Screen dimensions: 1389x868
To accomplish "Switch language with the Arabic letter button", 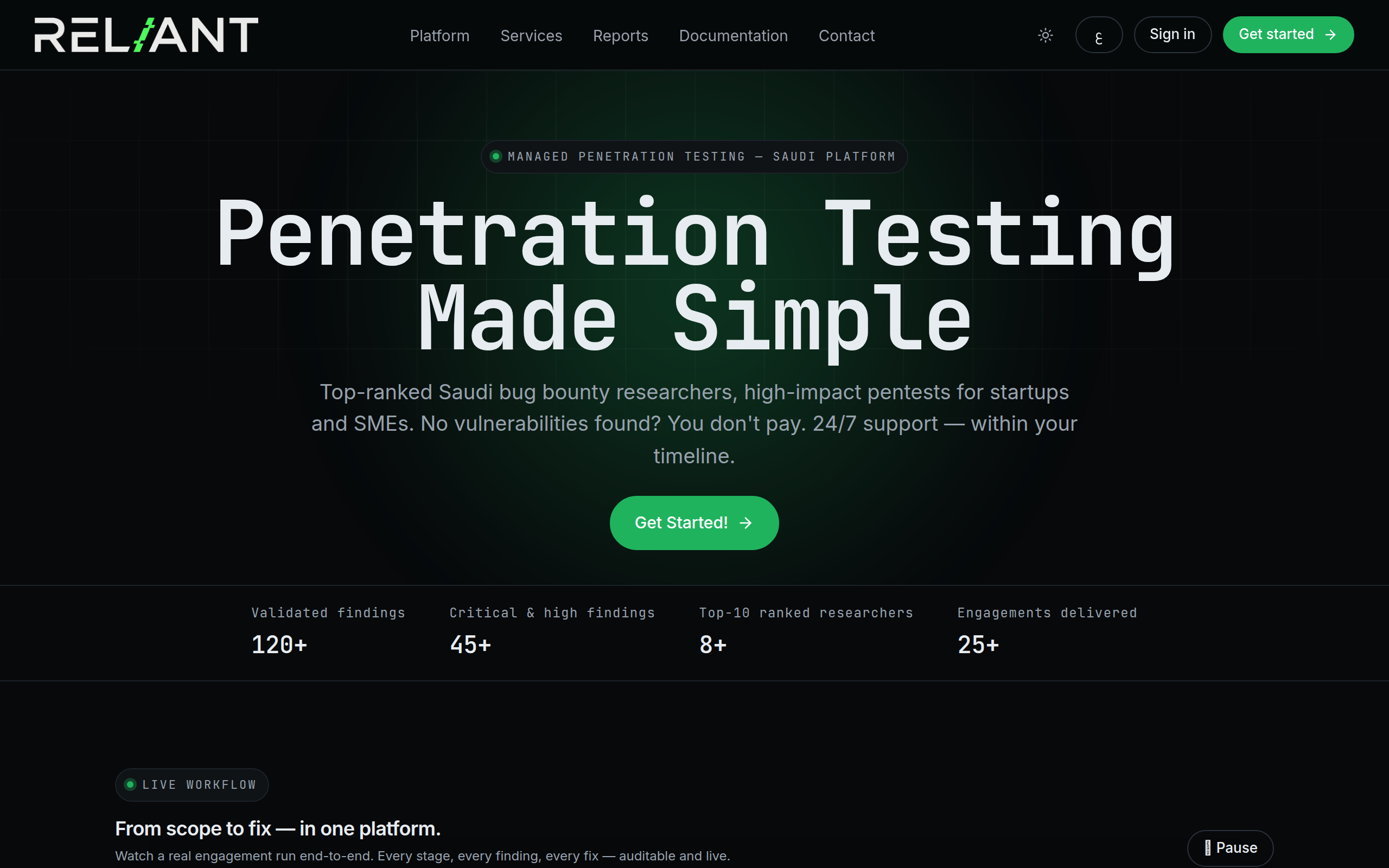I will coord(1099,35).
